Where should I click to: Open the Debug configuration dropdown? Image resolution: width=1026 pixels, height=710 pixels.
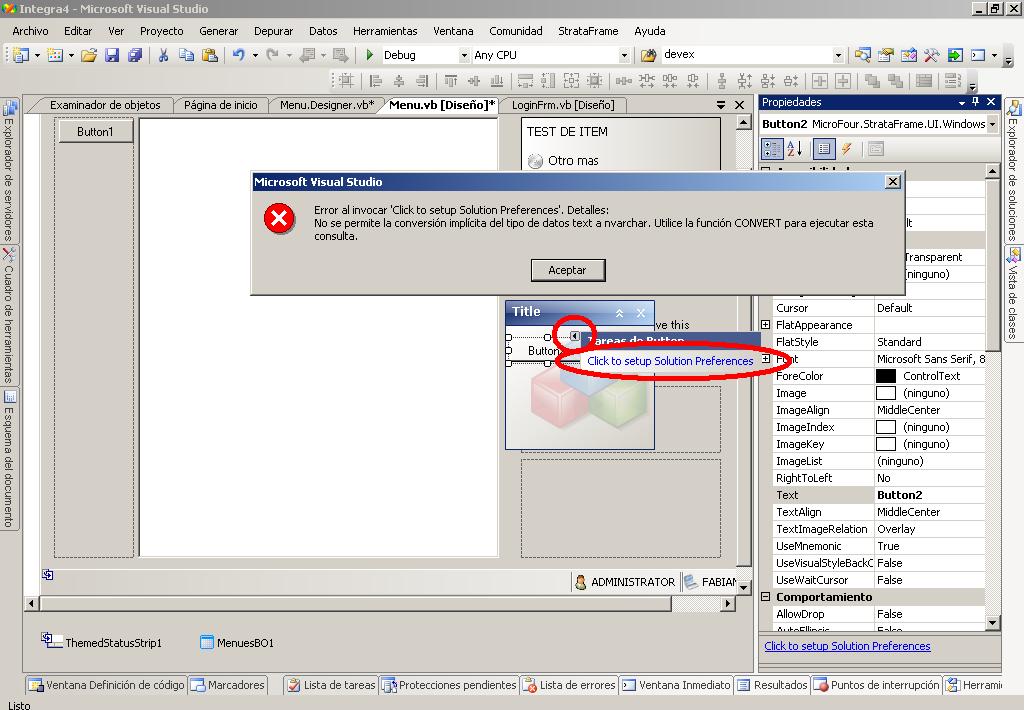point(463,55)
